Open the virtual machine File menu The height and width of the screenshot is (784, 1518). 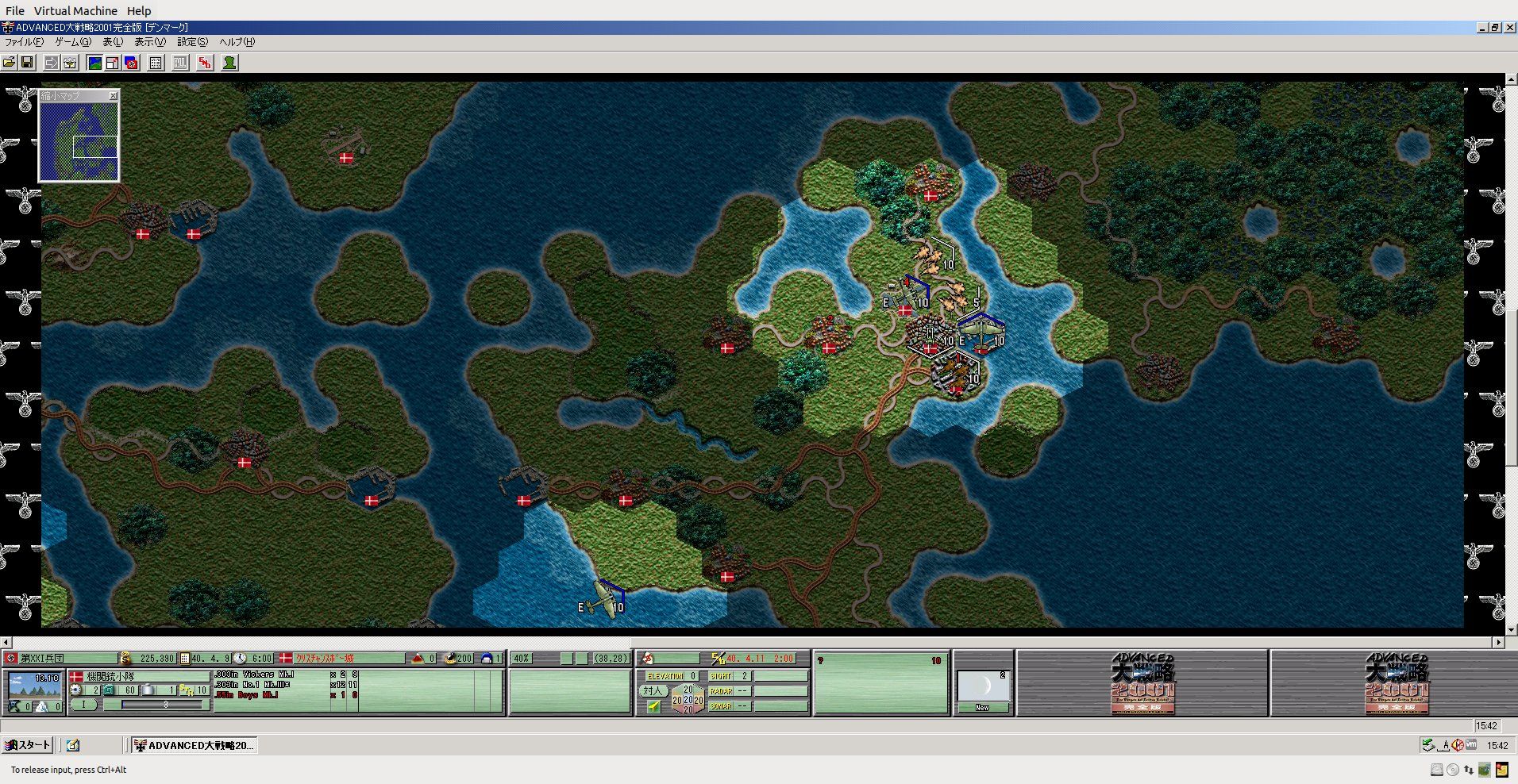[15, 11]
